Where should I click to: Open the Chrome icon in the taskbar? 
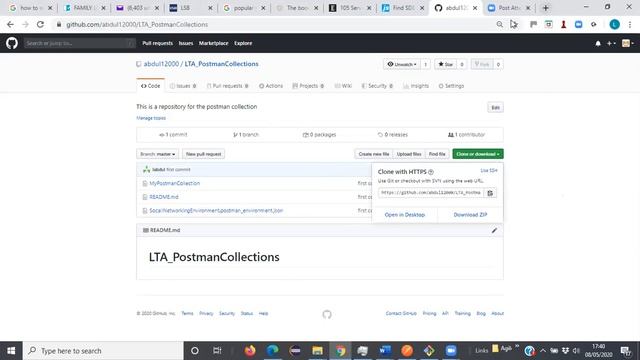[340, 351]
